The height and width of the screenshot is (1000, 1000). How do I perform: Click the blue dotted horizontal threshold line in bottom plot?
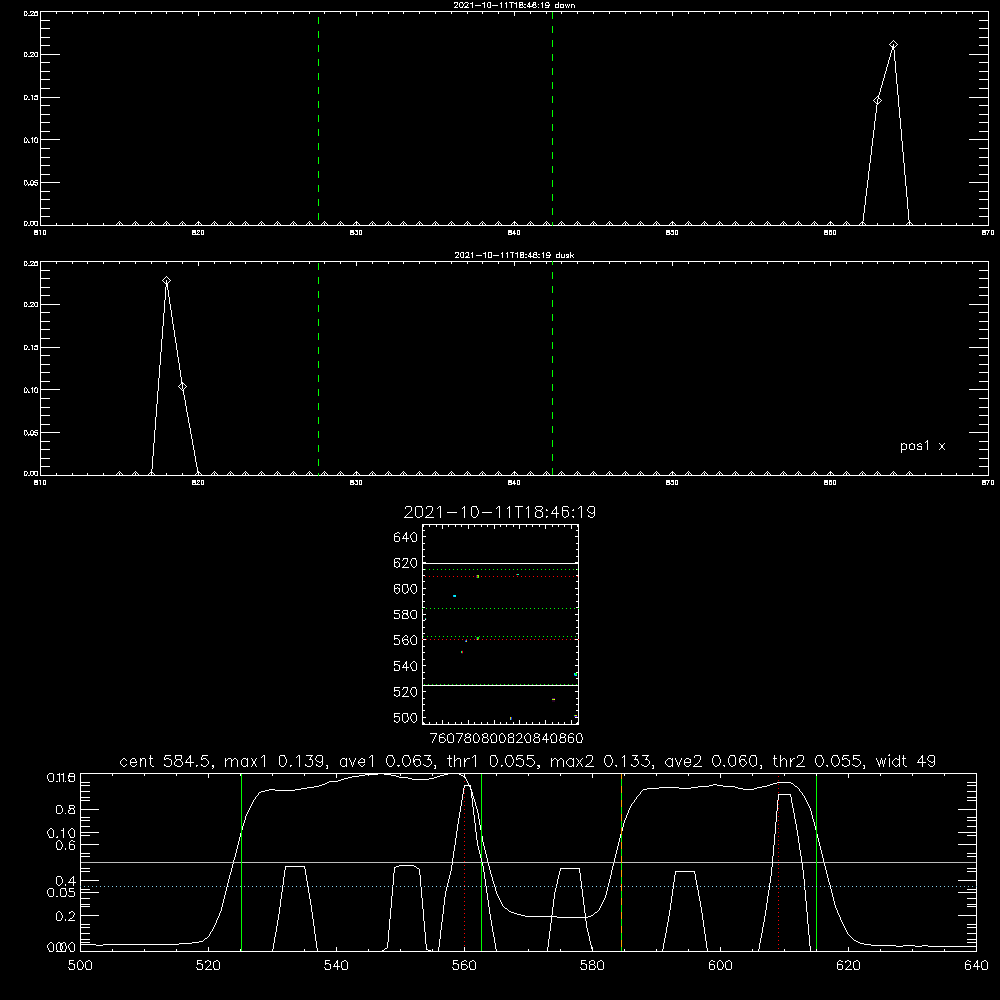pyautogui.click(x=528, y=886)
